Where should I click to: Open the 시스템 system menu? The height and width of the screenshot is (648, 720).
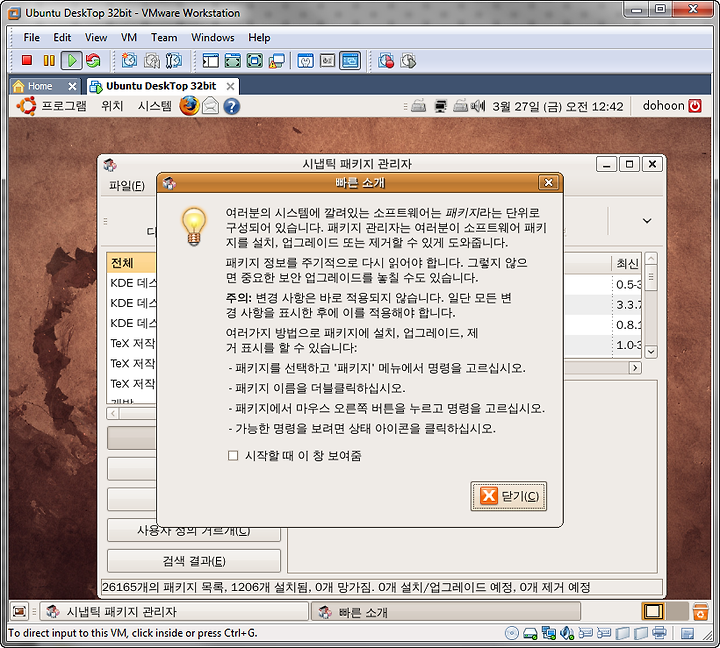[155, 106]
